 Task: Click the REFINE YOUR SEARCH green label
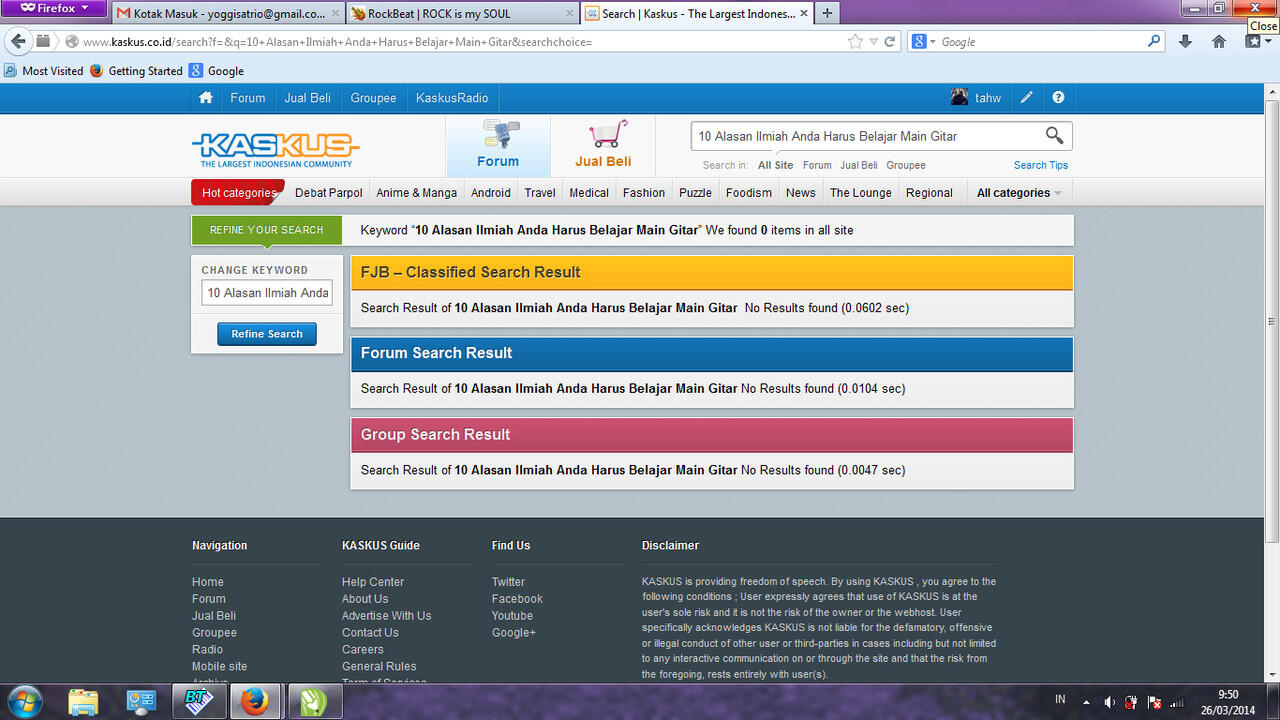click(267, 230)
